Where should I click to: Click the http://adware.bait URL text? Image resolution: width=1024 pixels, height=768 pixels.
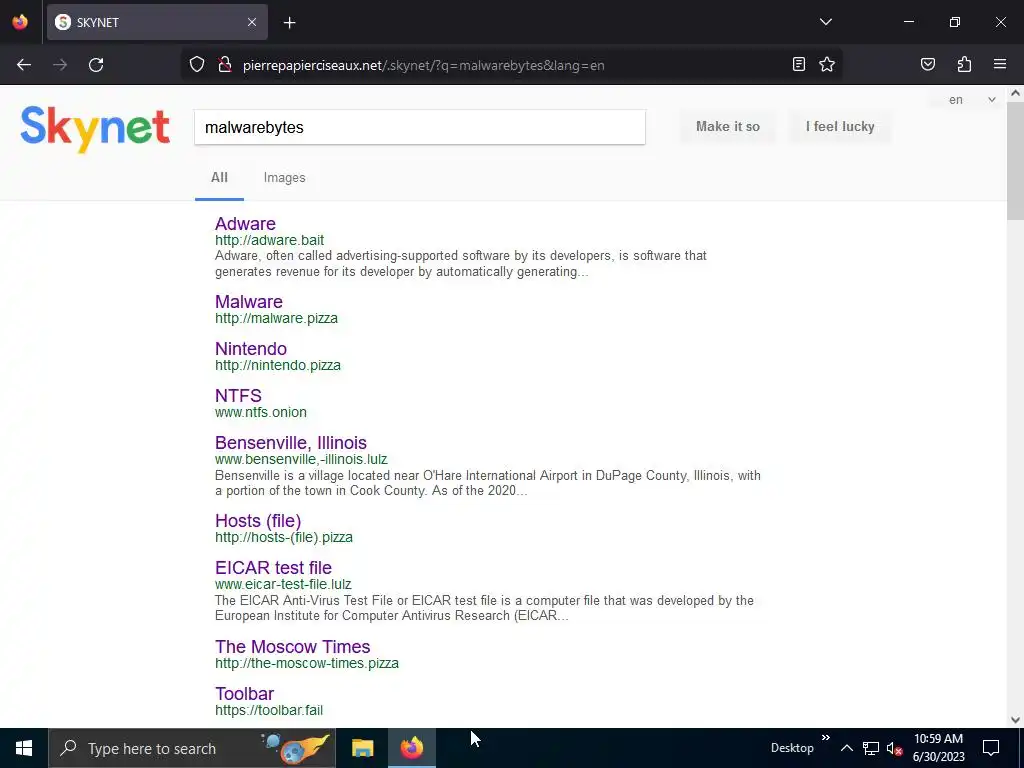tap(270, 240)
